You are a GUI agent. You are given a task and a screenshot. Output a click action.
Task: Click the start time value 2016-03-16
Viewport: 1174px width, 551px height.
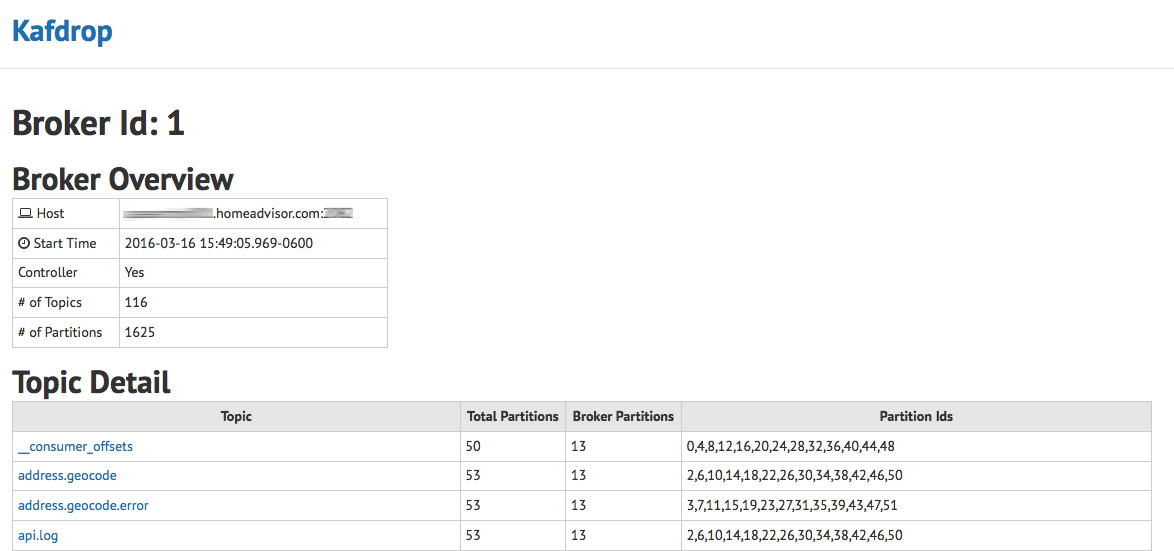coord(218,243)
